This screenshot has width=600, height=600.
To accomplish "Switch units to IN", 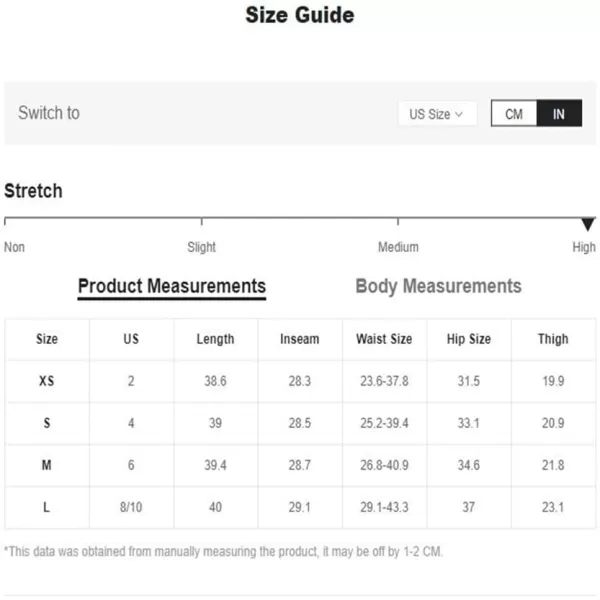I will click(x=559, y=114).
